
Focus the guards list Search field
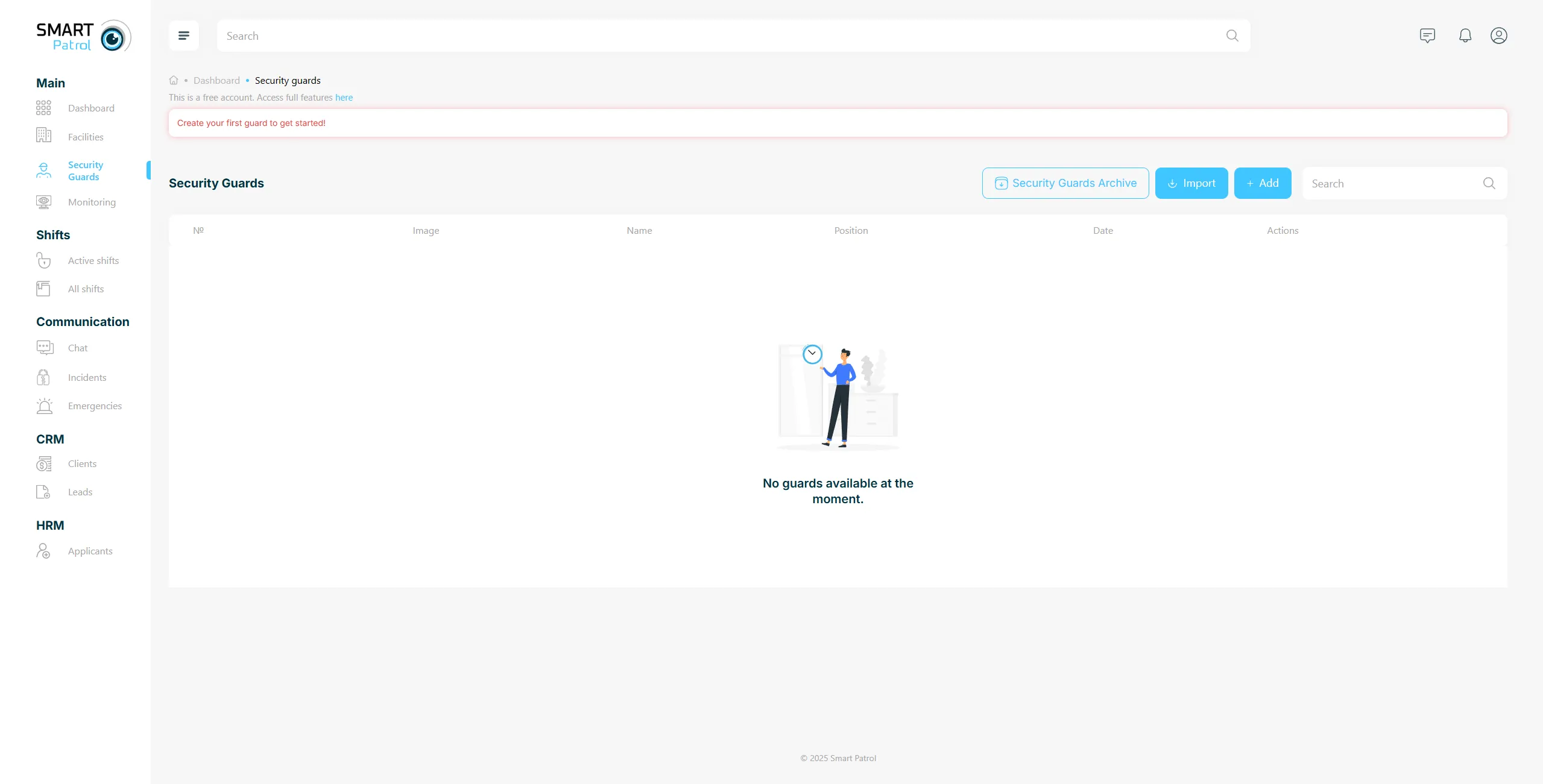[x=1404, y=183]
